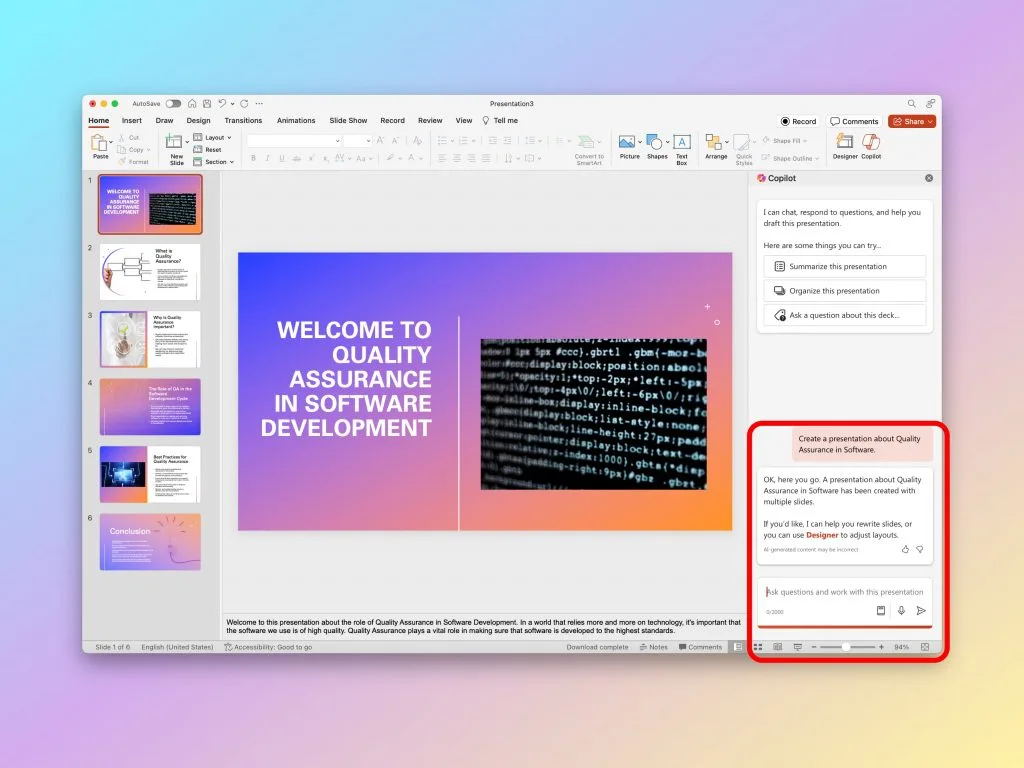This screenshot has width=1024, height=768.
Task: Switch to the Design tab
Action: (199, 121)
